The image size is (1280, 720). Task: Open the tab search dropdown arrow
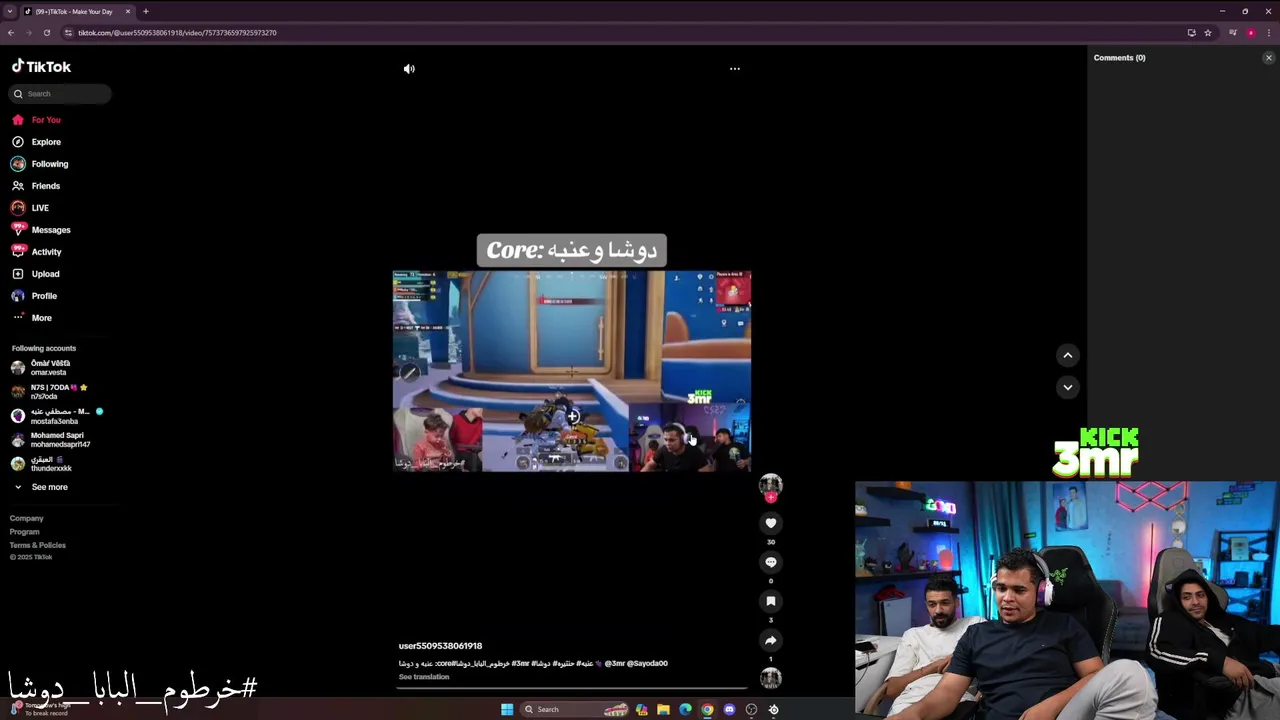point(10,12)
